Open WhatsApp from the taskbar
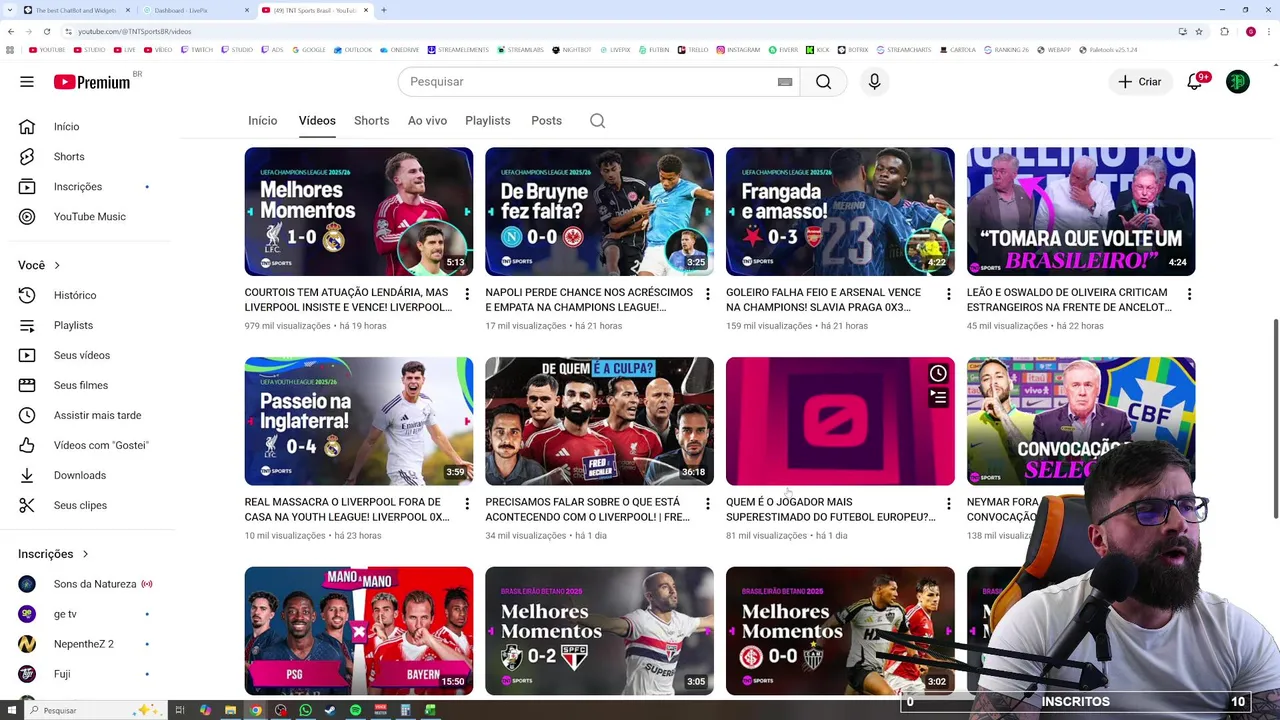Viewport: 1280px width, 720px height. coord(305,710)
